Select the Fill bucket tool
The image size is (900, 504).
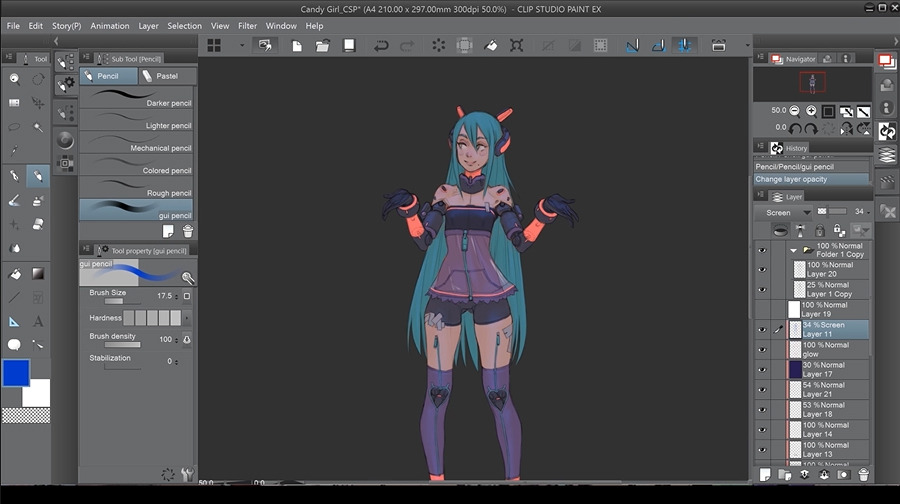(14, 274)
